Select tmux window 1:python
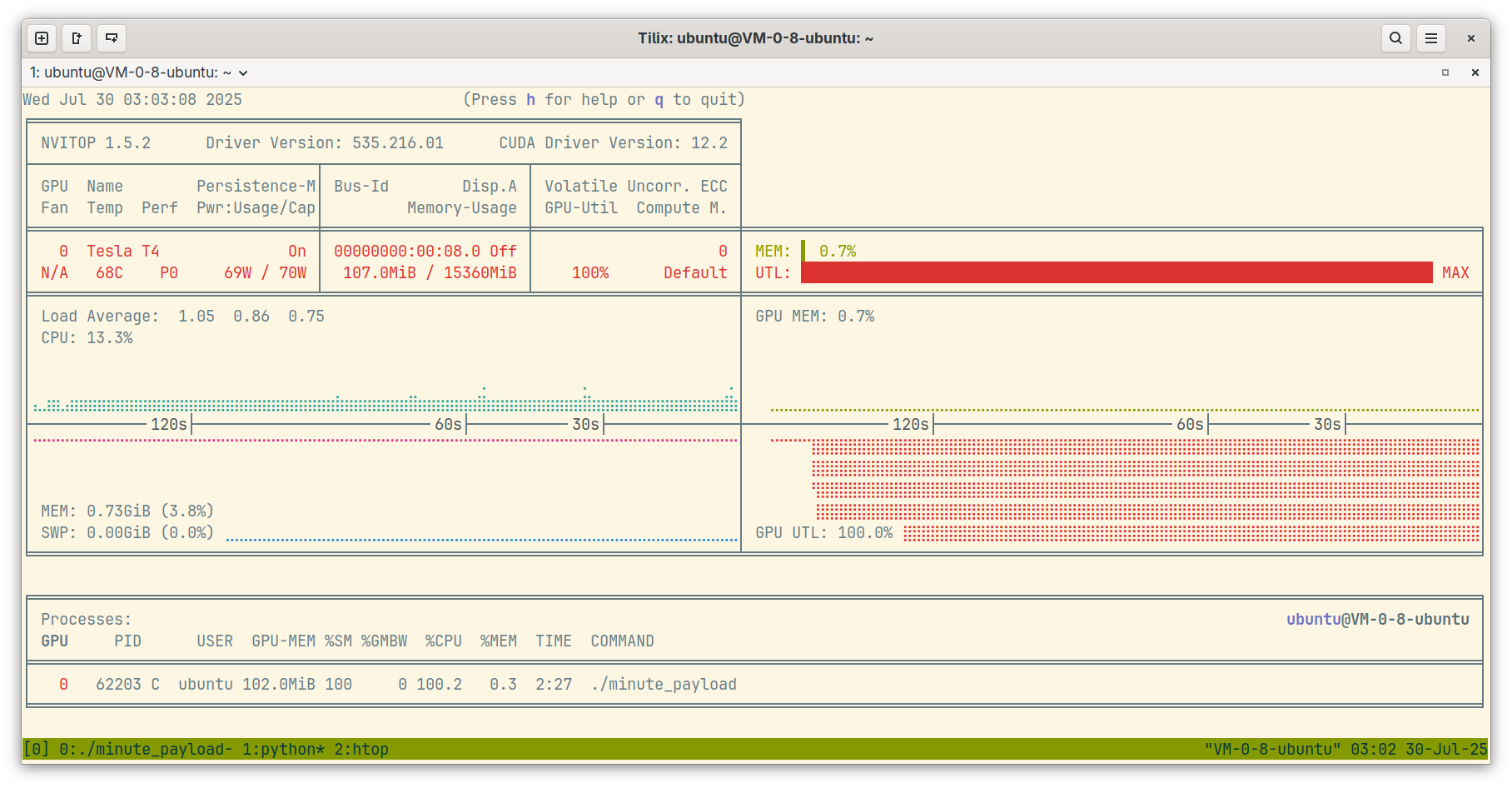The height and width of the screenshot is (788, 1512). coord(283,749)
